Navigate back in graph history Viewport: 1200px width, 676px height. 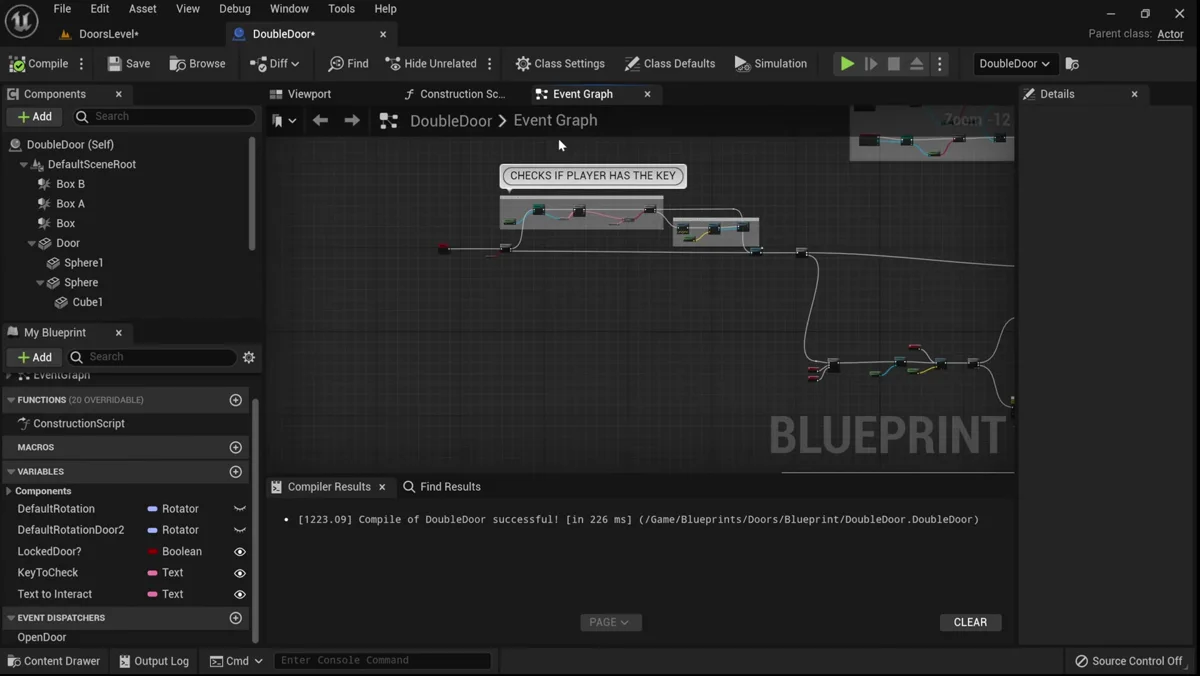320,120
